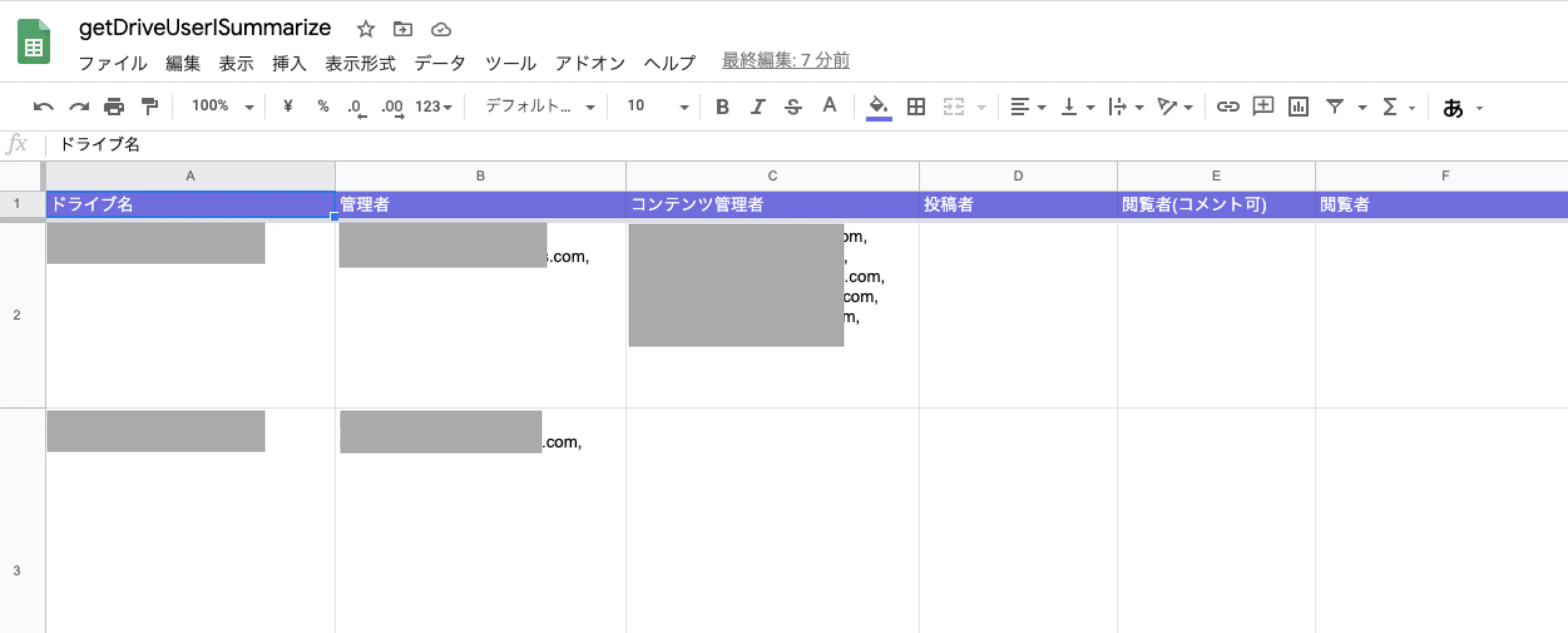1568x633 pixels.
Task: Open the 表示形式 menu
Action: (360, 63)
